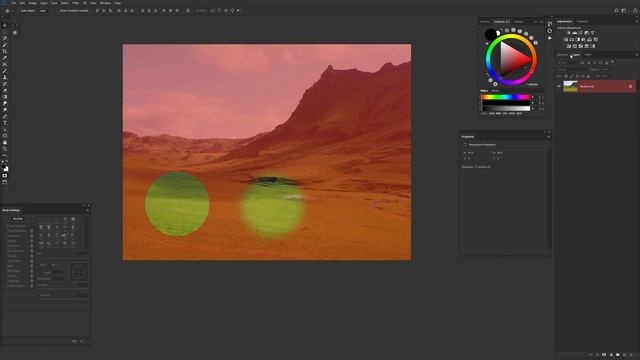The width and height of the screenshot is (640, 360).
Task: Open the Filter menu
Action: (x=76, y=3)
